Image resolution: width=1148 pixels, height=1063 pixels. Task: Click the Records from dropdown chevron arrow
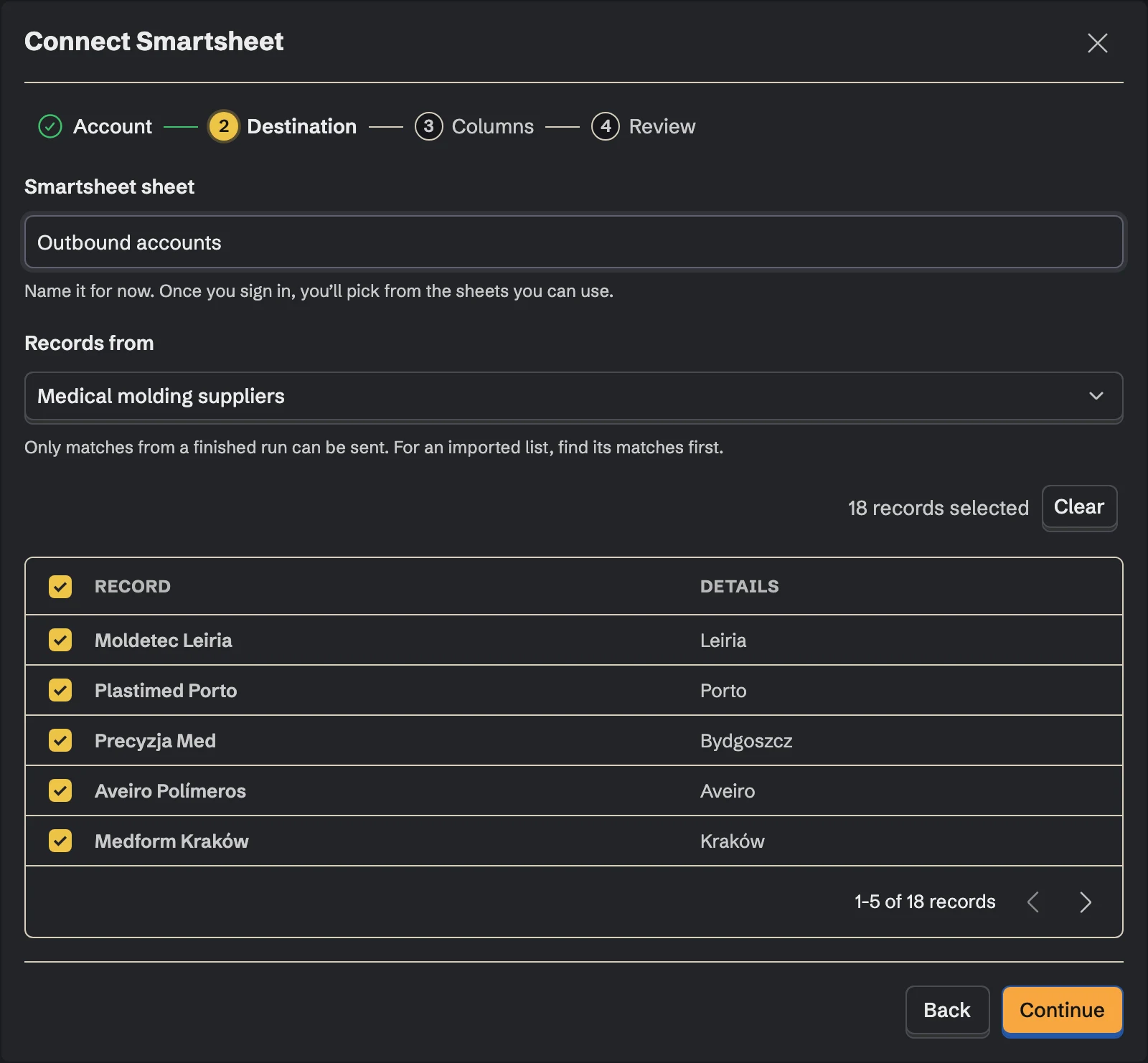click(1096, 396)
